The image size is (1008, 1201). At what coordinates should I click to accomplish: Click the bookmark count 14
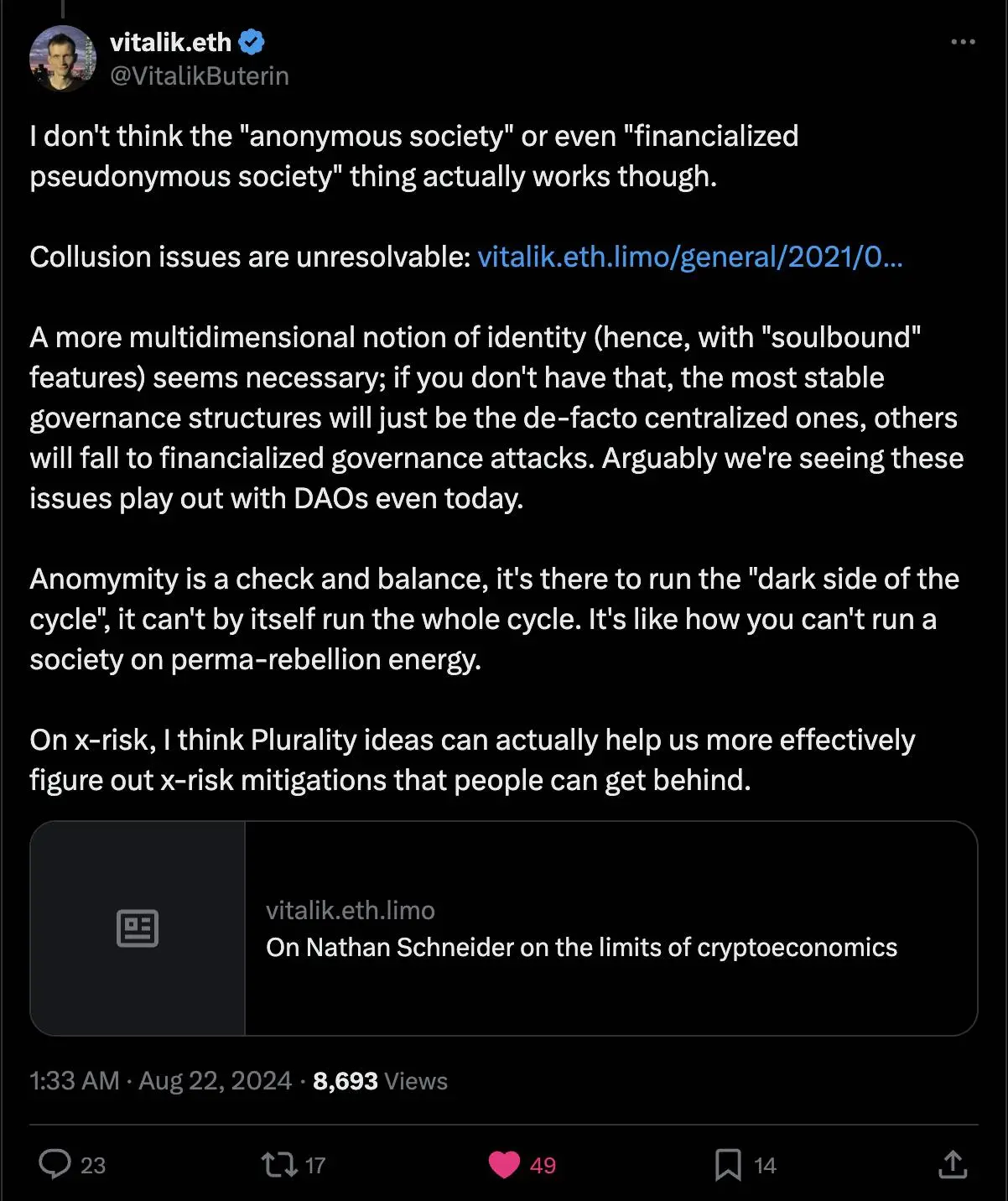pyautogui.click(x=765, y=1165)
